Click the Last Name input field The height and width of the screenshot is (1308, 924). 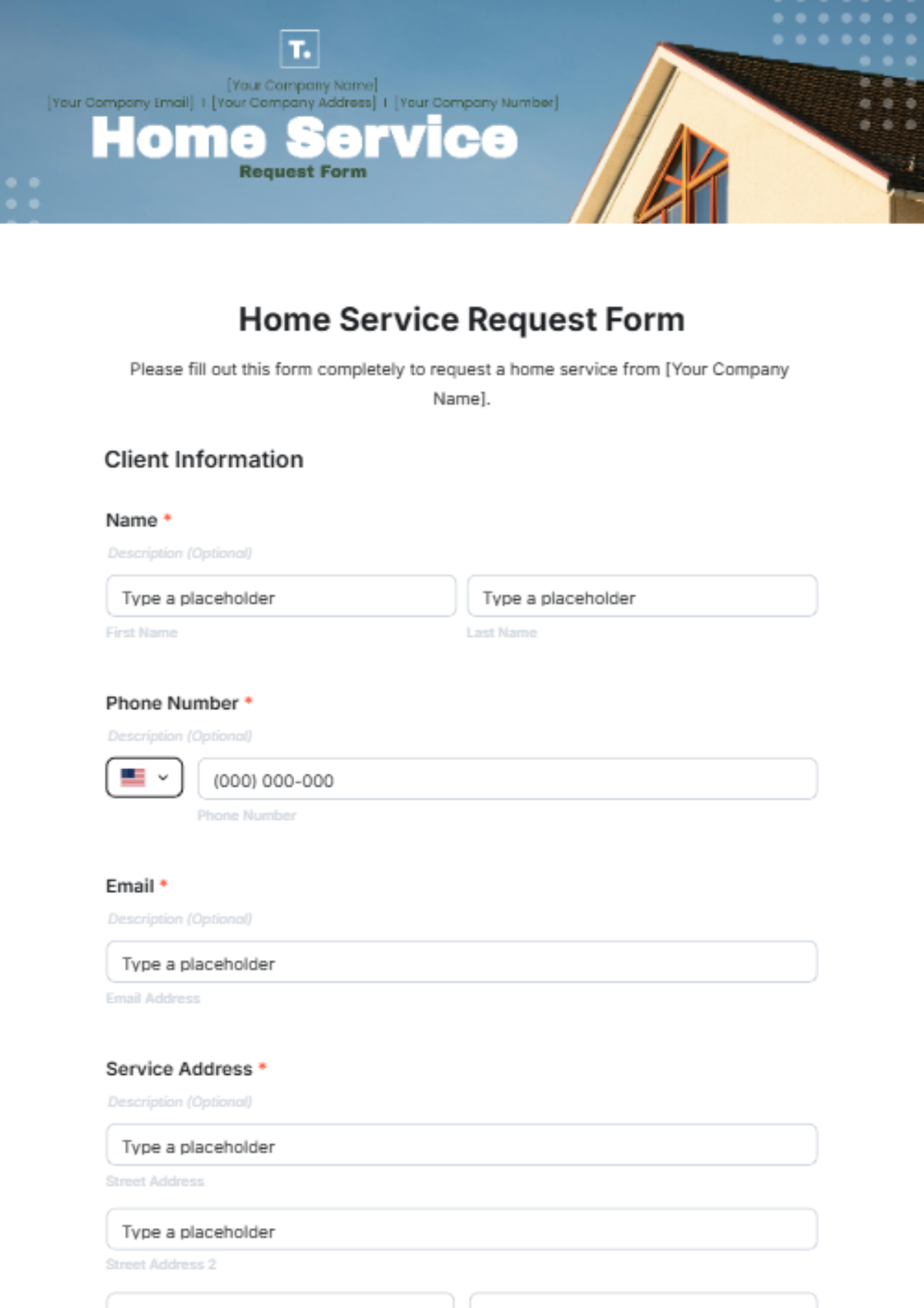point(641,596)
